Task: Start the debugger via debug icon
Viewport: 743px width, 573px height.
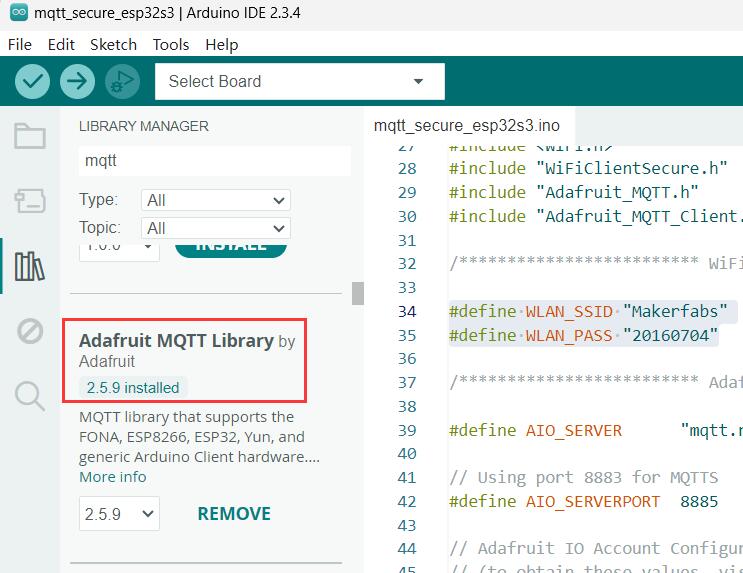Action: point(122,82)
